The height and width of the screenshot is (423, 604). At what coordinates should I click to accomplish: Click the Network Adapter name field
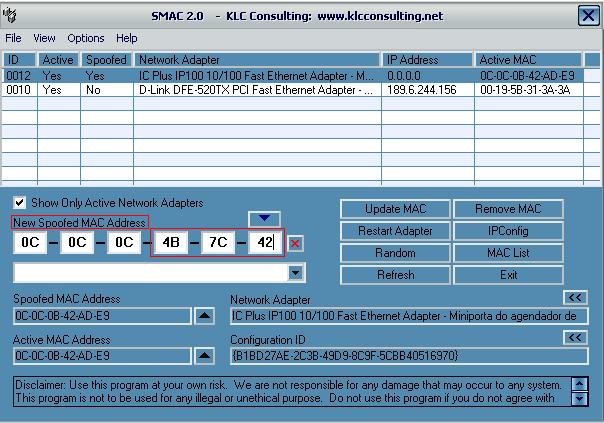coord(409,316)
